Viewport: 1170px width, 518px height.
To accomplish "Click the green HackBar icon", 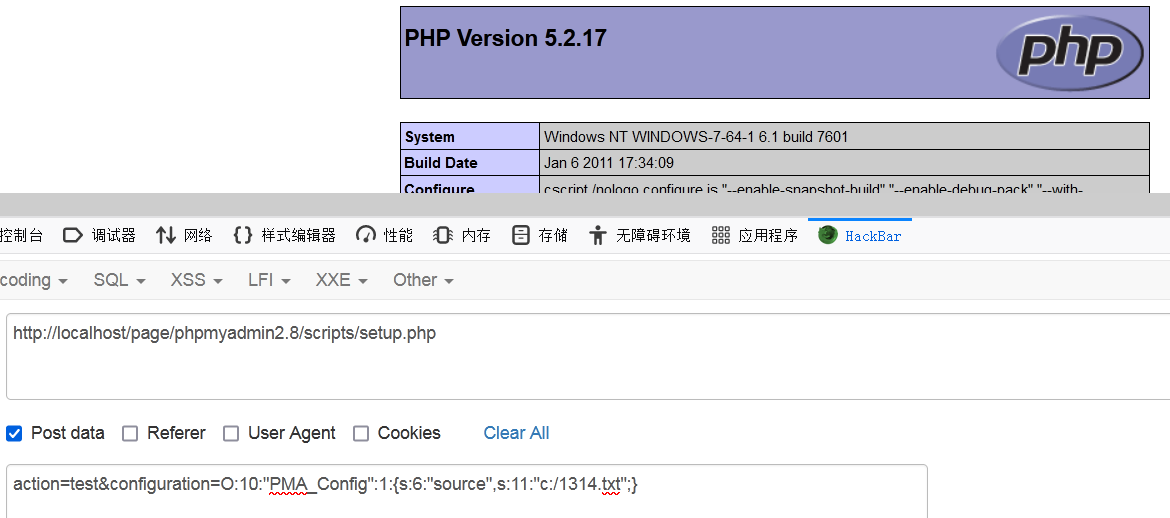I will (828, 235).
